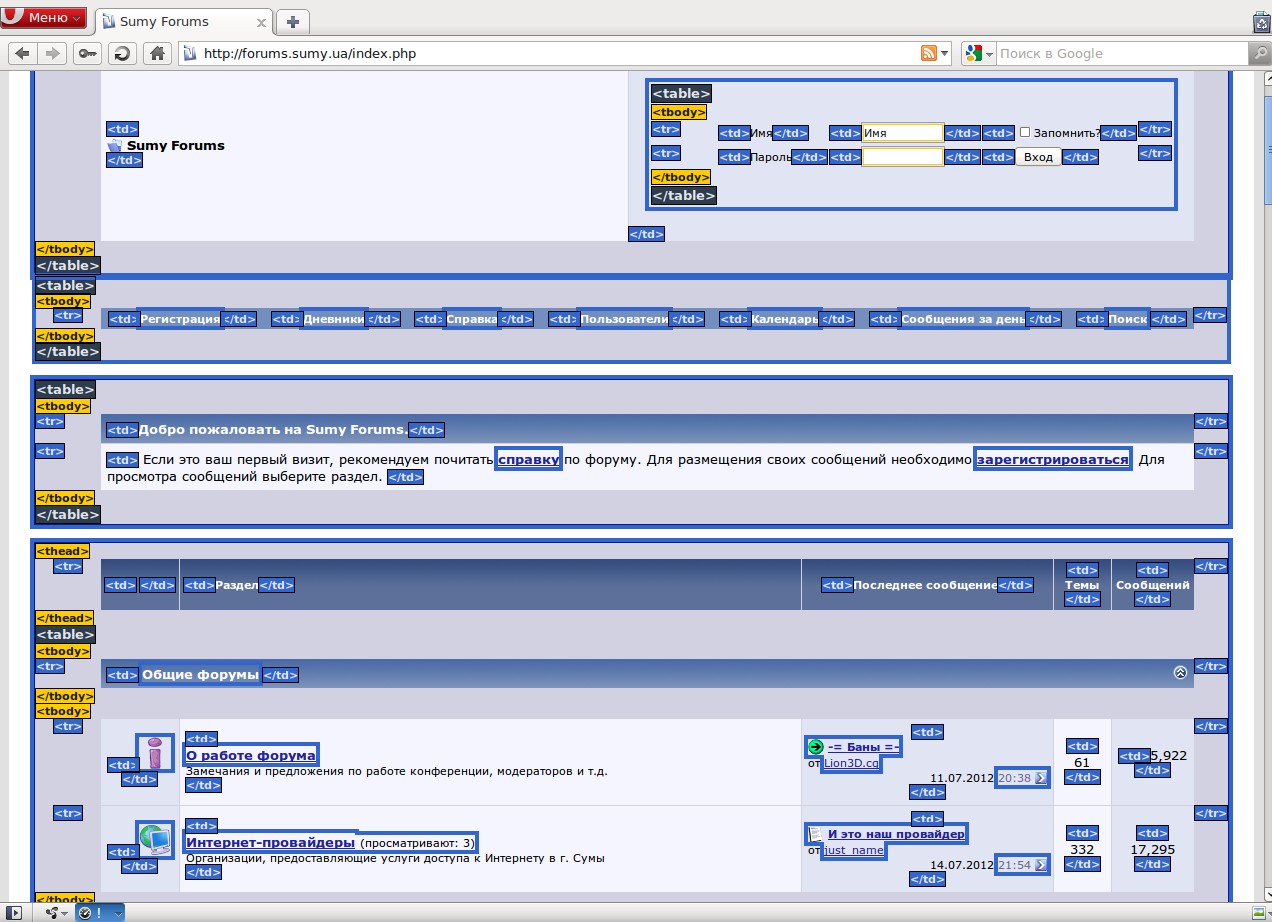Expand the address bar history dropdown
The image size is (1272, 922).
coord(945,54)
